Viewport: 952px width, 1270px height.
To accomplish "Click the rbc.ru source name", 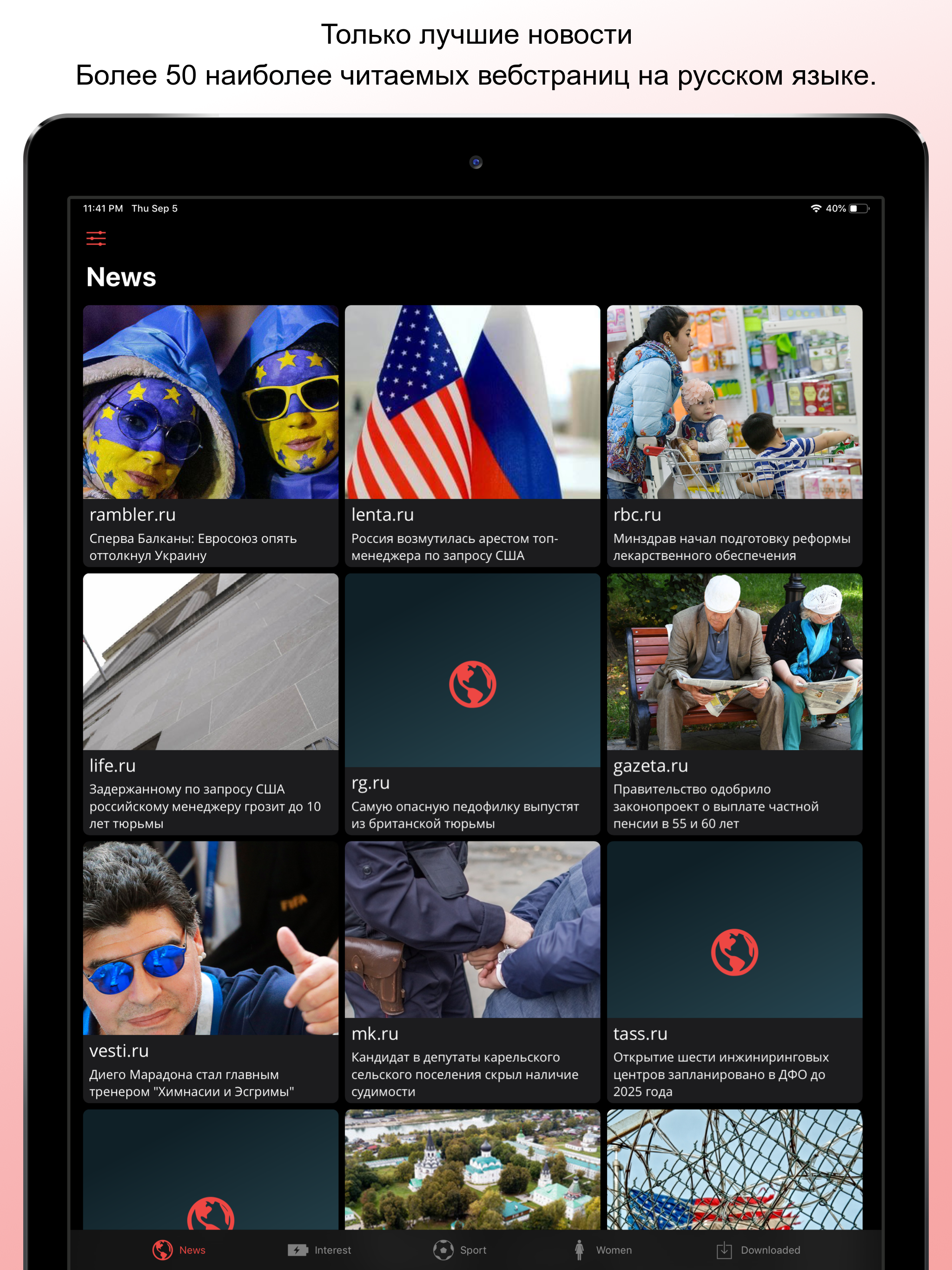I will pyautogui.click(x=637, y=515).
